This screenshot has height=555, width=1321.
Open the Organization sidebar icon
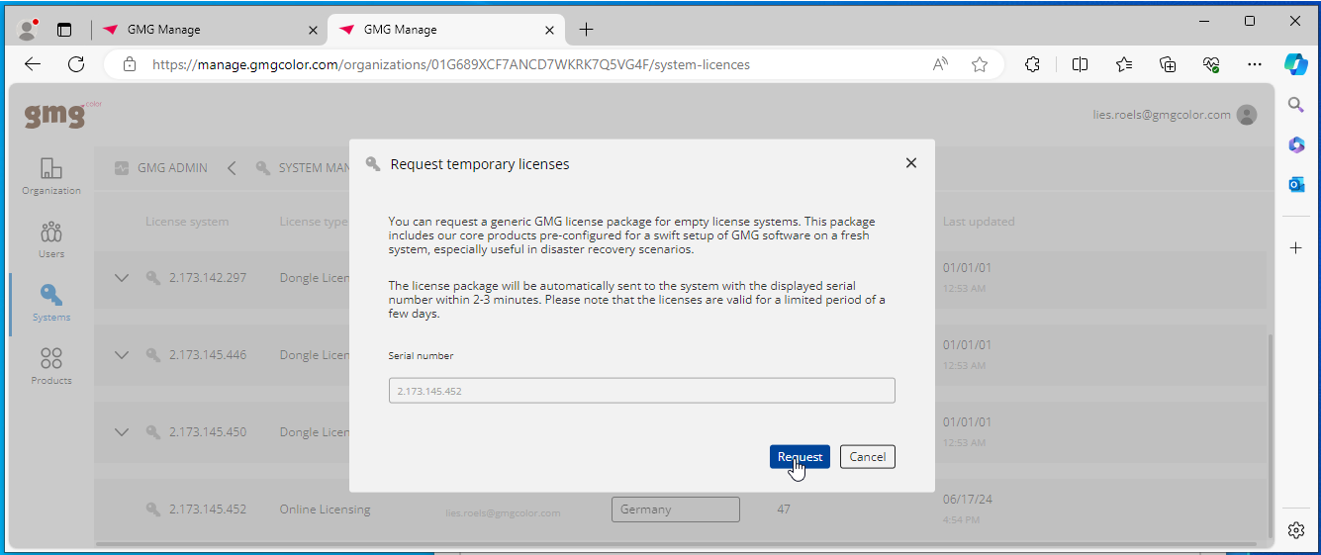[51, 176]
